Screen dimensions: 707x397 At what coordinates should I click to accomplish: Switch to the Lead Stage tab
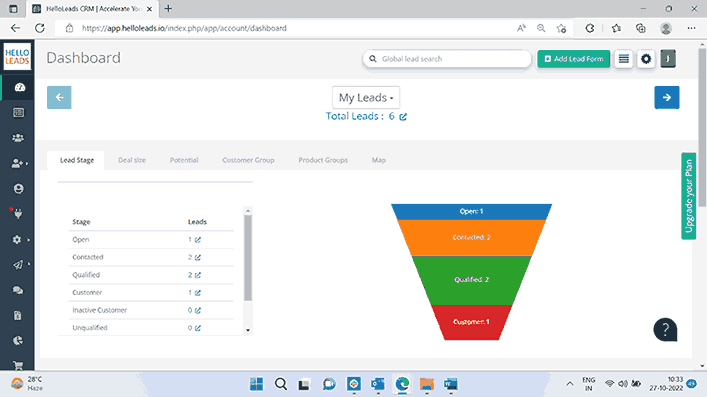77,160
